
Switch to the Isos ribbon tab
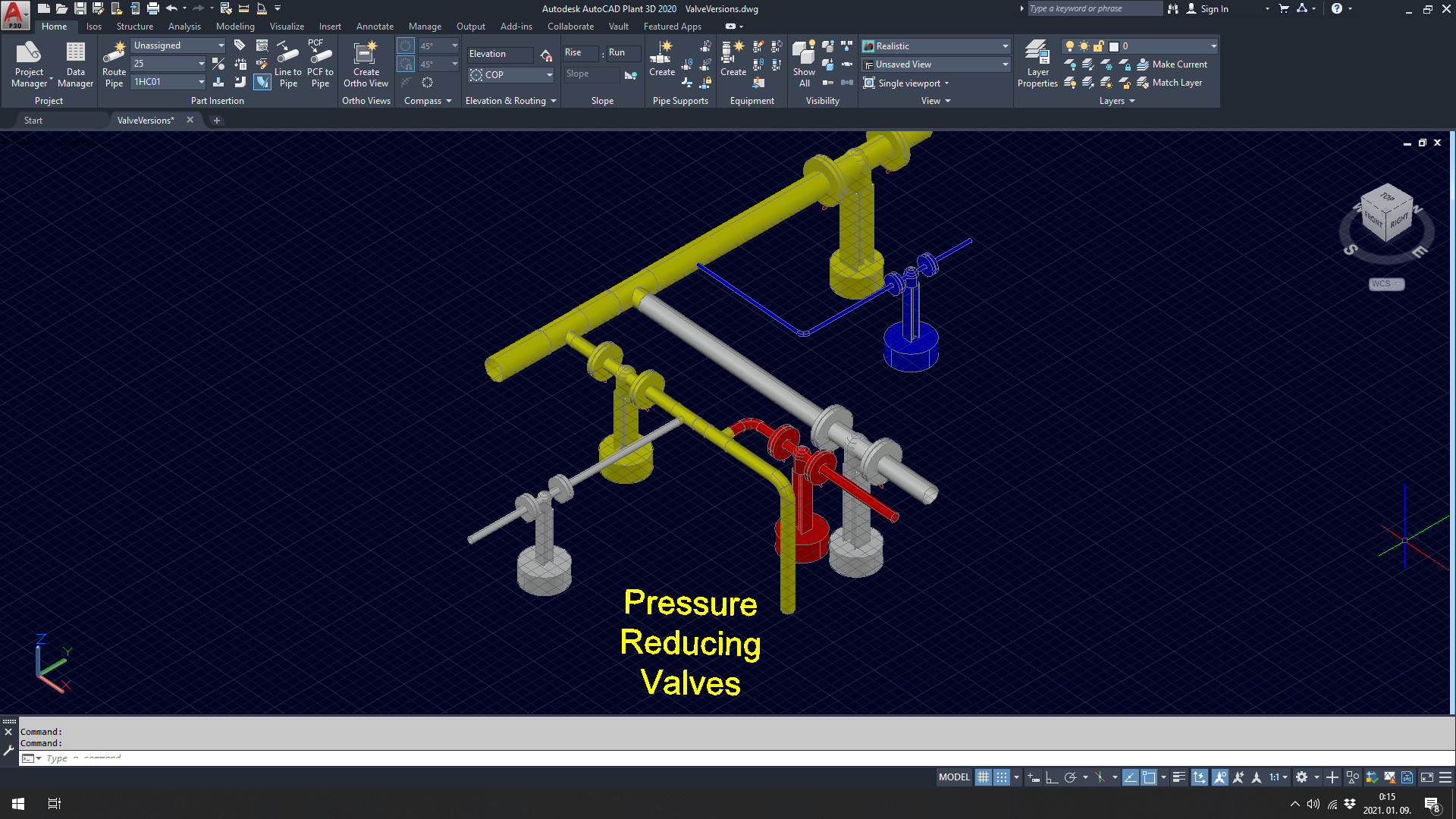(x=94, y=27)
